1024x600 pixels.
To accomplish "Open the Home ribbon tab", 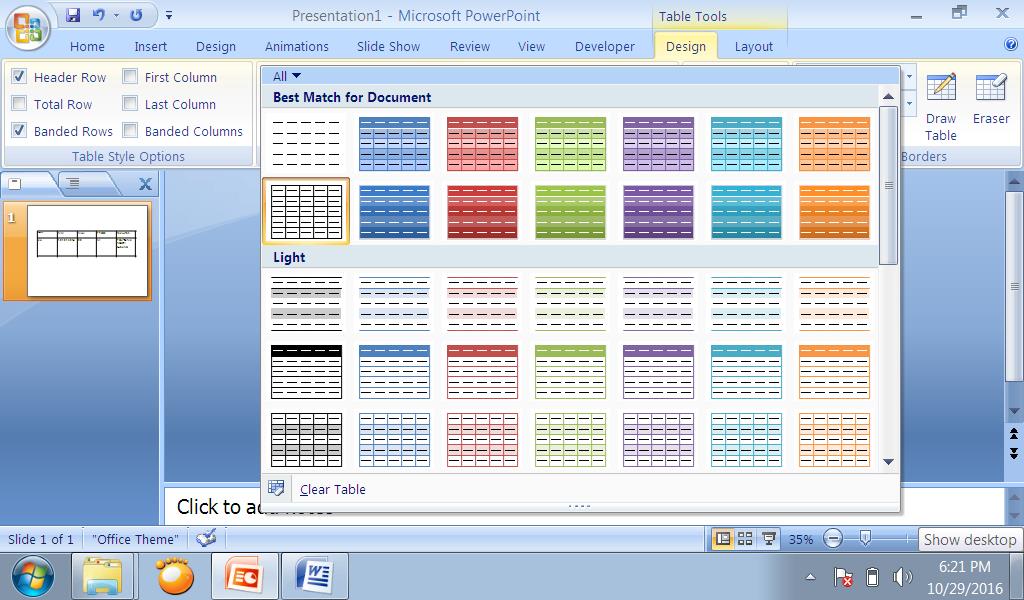I will 87,46.
